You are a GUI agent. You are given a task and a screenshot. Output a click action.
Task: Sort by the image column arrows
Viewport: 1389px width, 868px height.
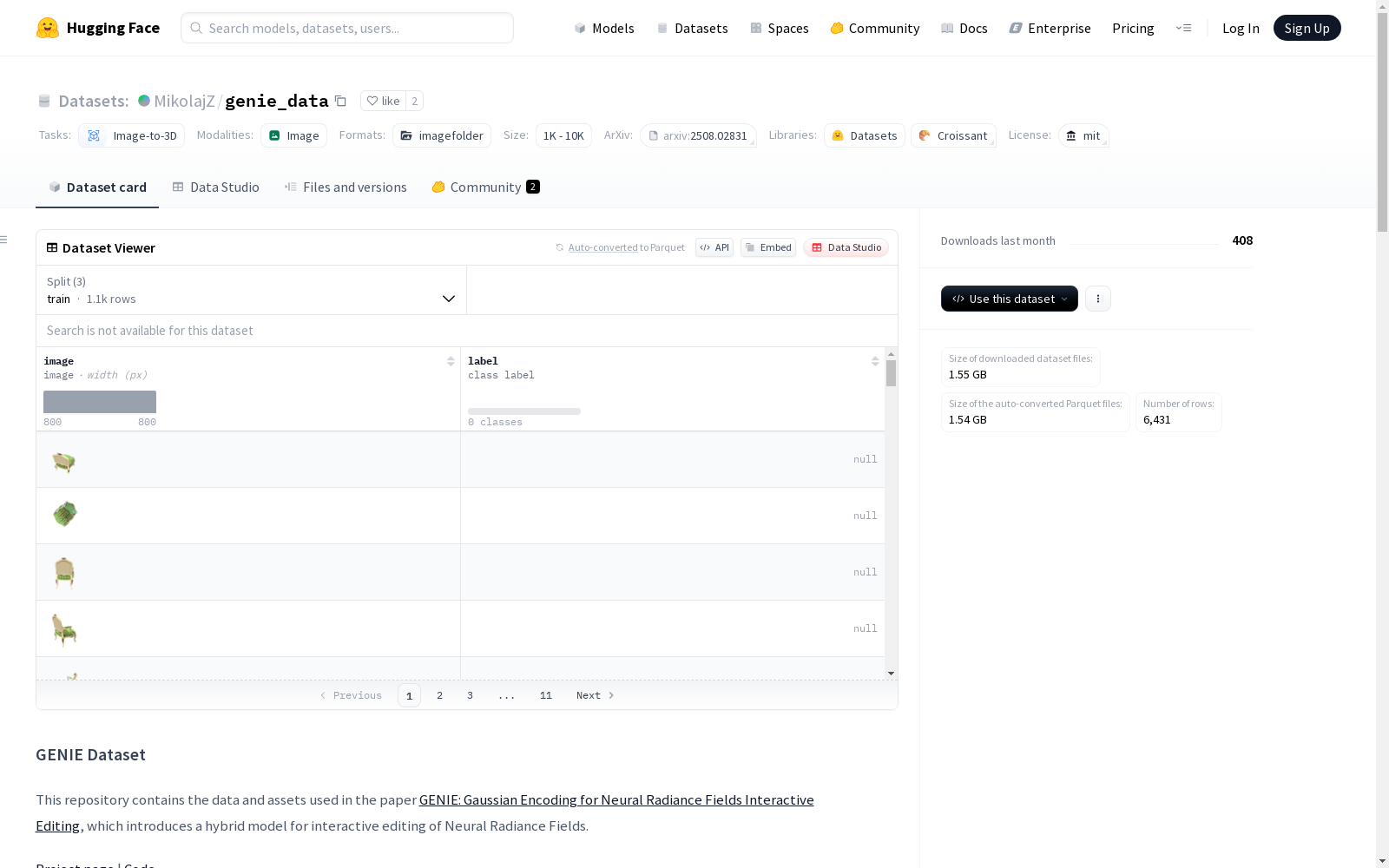tap(451, 361)
